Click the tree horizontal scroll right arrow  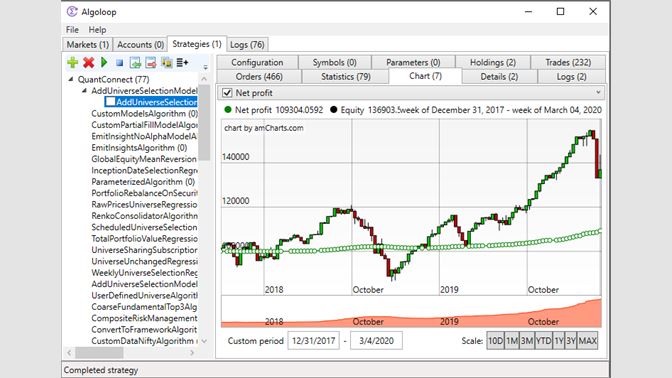click(192, 353)
